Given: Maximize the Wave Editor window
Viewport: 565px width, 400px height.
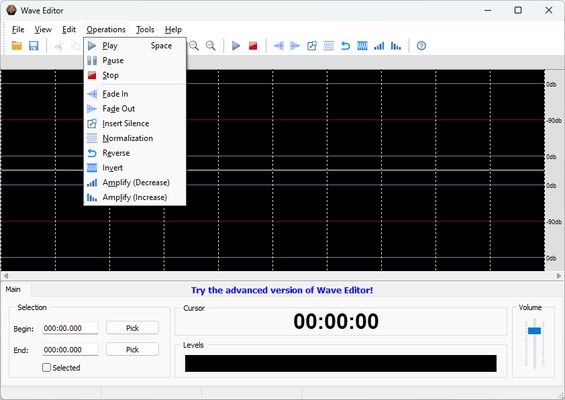Looking at the screenshot, I should coord(518,10).
